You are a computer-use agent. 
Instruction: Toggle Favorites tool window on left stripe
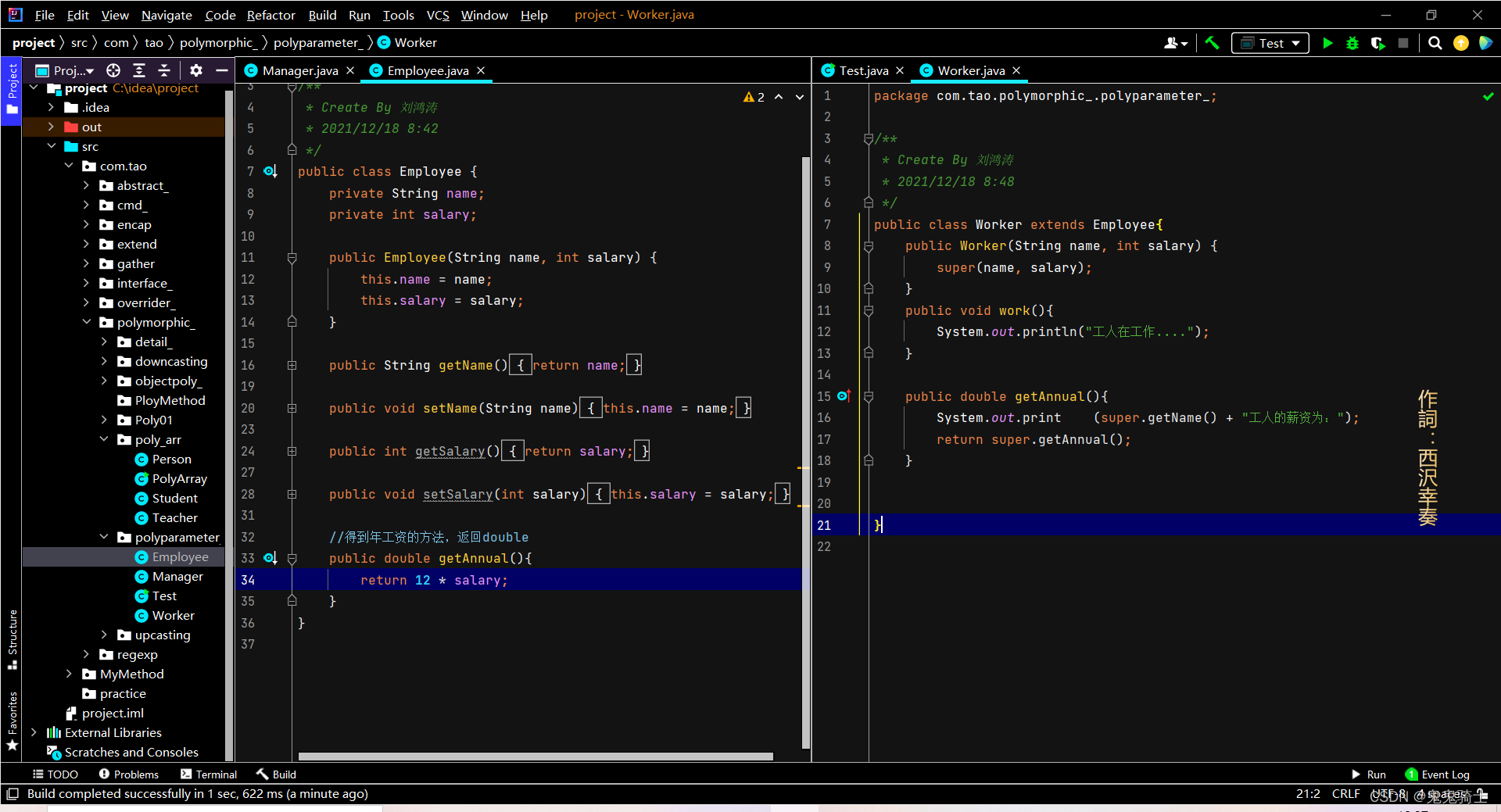point(12,721)
